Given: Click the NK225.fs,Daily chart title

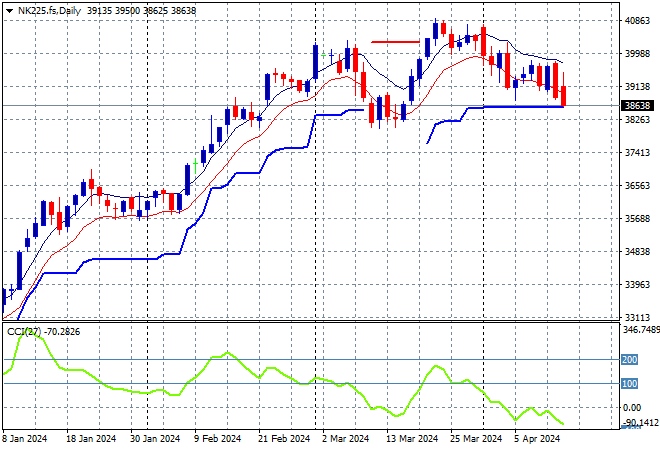Looking at the screenshot, I should coord(50,9).
